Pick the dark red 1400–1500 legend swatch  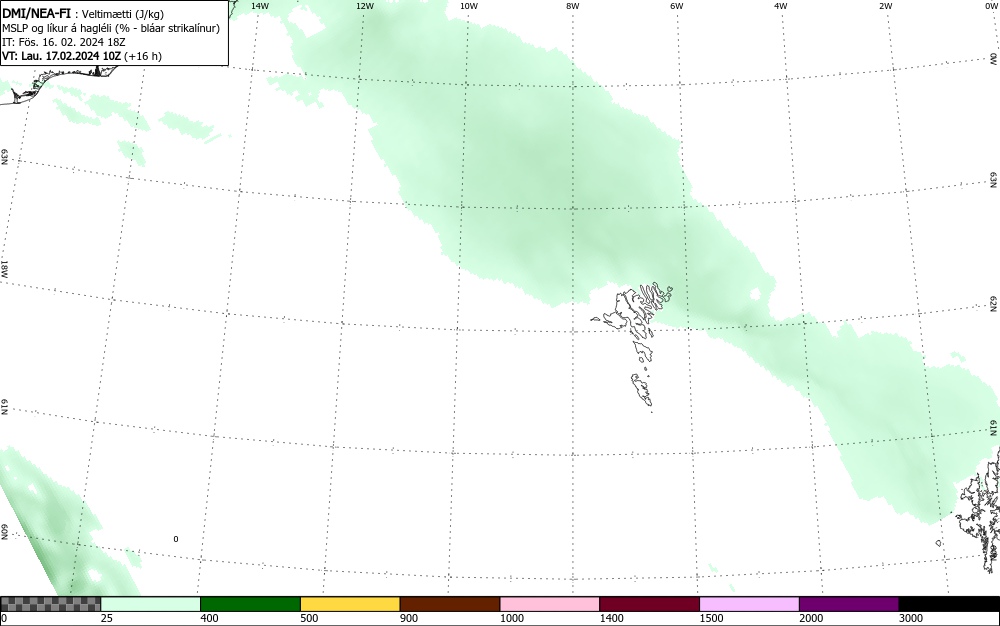(x=649, y=604)
